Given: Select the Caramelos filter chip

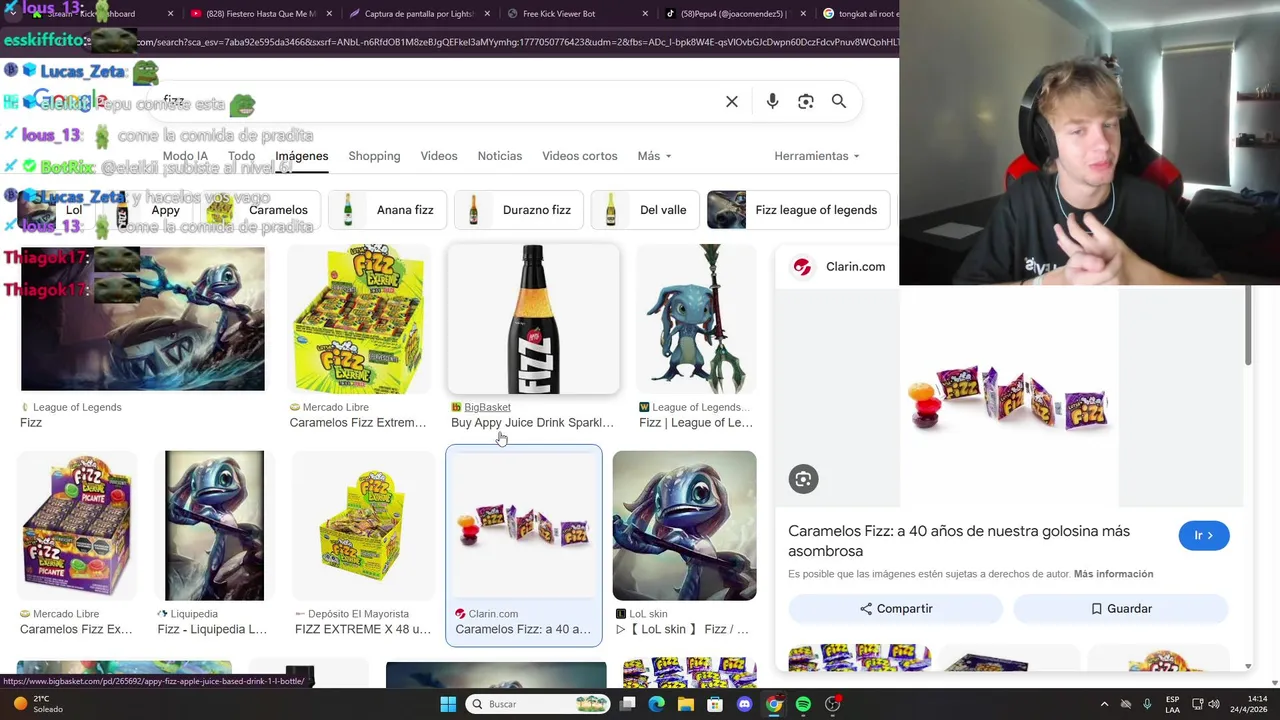Looking at the screenshot, I should tap(259, 210).
